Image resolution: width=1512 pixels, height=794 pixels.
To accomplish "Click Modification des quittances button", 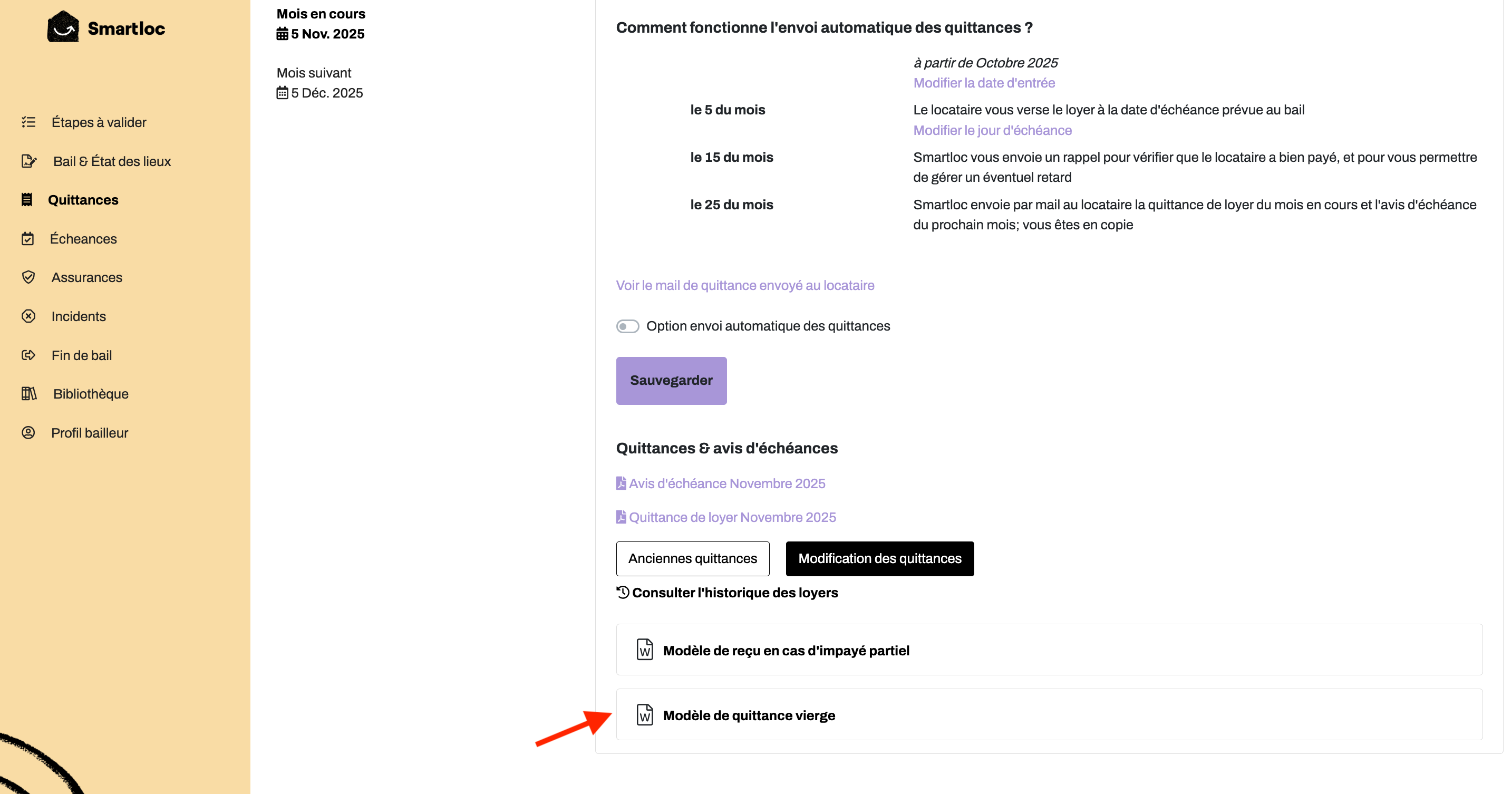I will pos(880,559).
